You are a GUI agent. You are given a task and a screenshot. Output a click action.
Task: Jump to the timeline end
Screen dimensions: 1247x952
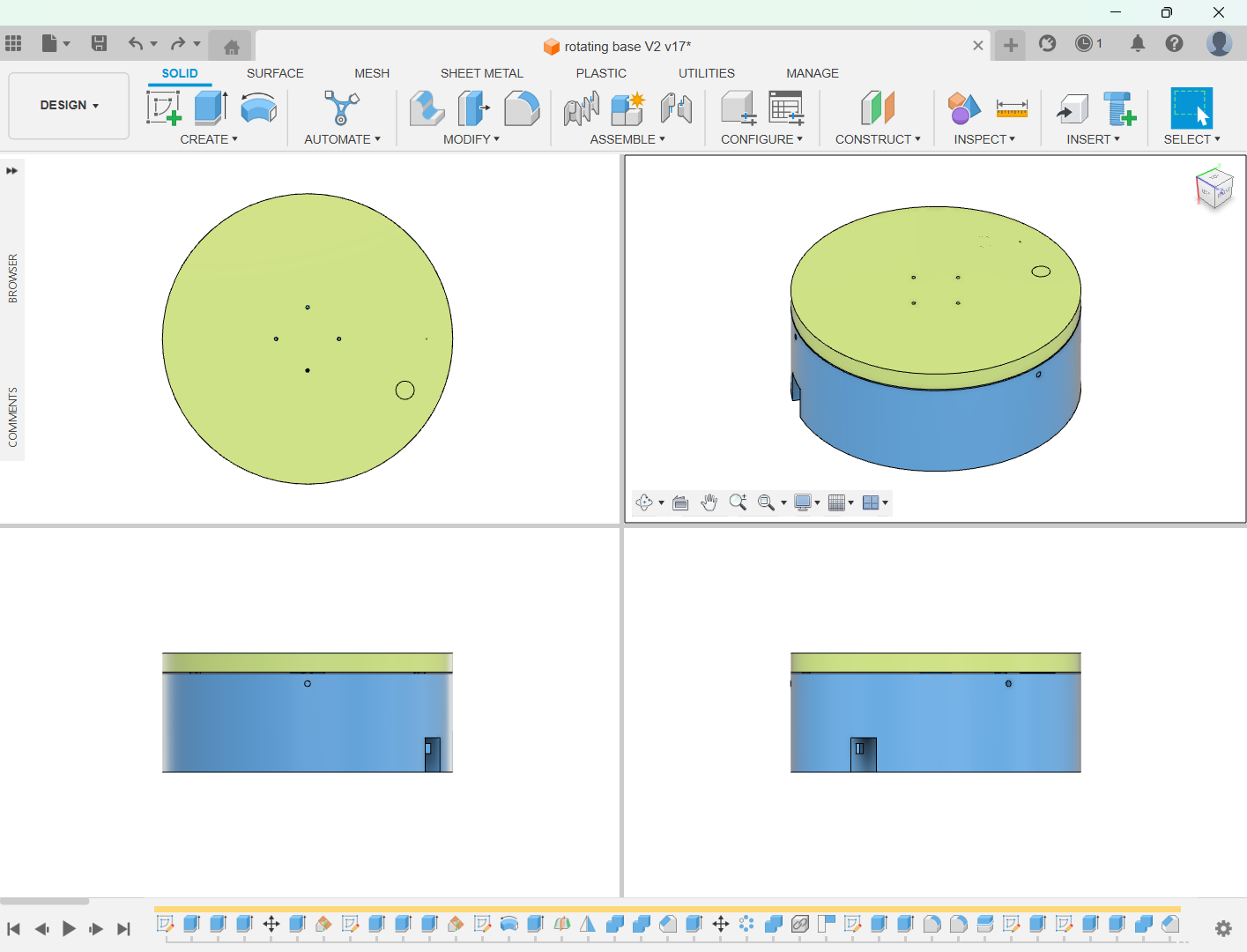(123, 928)
